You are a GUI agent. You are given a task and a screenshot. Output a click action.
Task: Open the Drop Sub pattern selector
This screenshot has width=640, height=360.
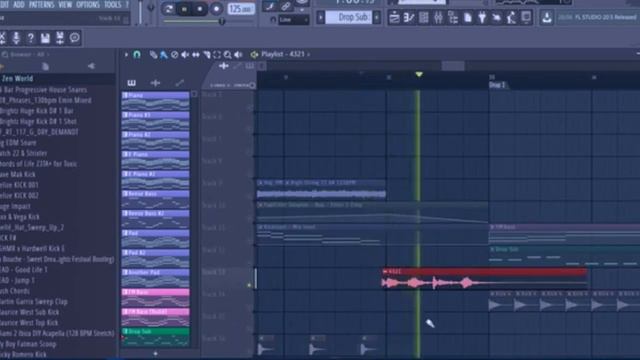[349, 18]
